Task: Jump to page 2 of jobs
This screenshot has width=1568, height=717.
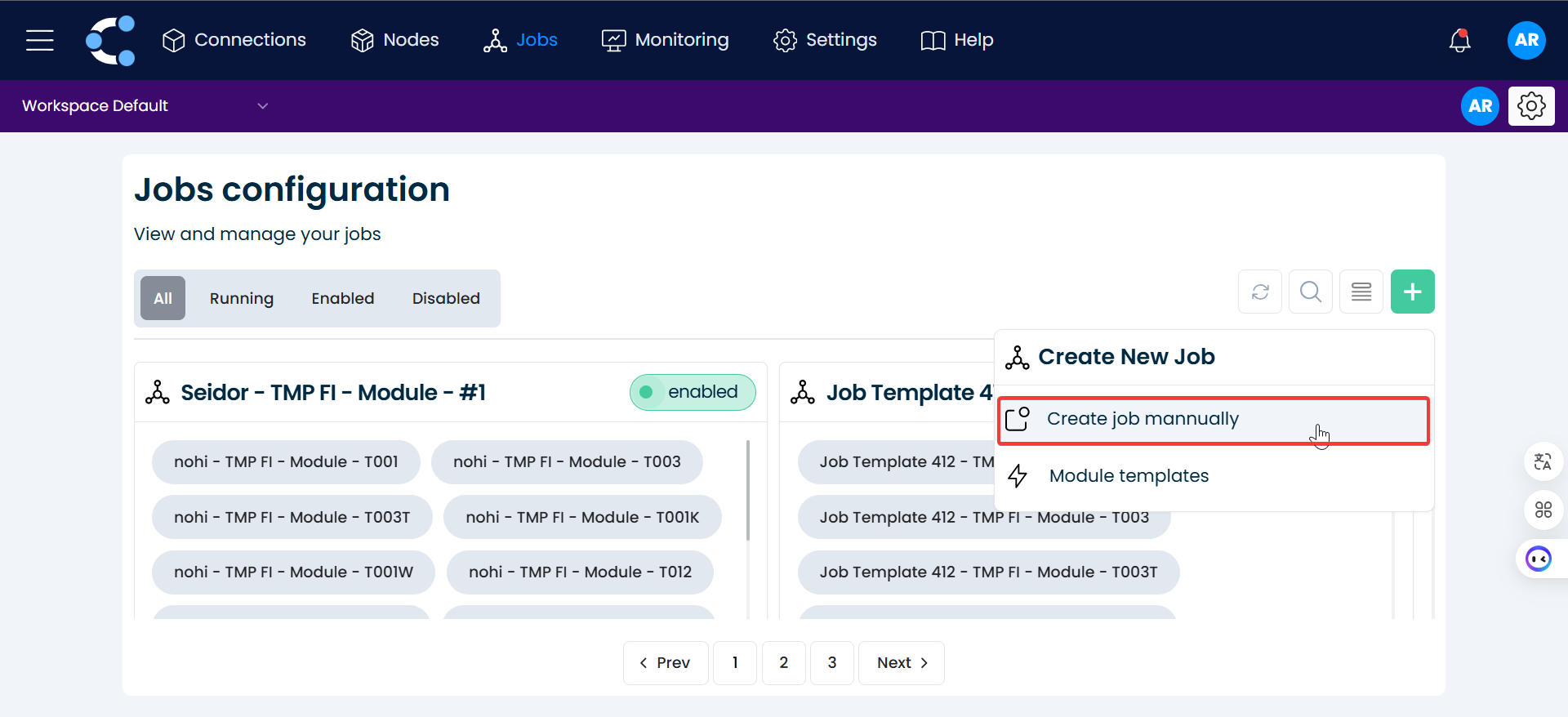Action: pyautogui.click(x=783, y=663)
